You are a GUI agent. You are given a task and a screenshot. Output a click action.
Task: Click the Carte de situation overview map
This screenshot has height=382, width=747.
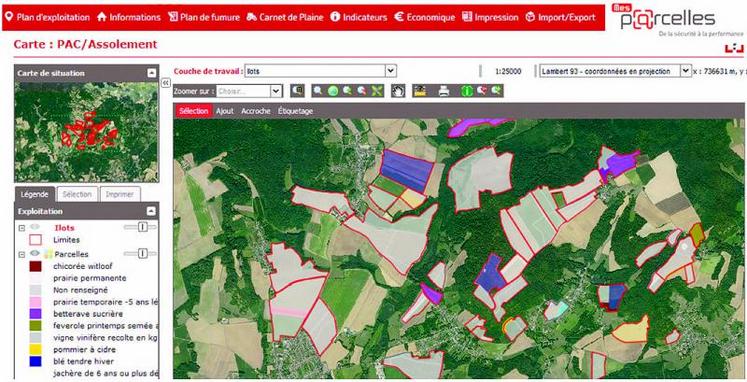tap(87, 132)
